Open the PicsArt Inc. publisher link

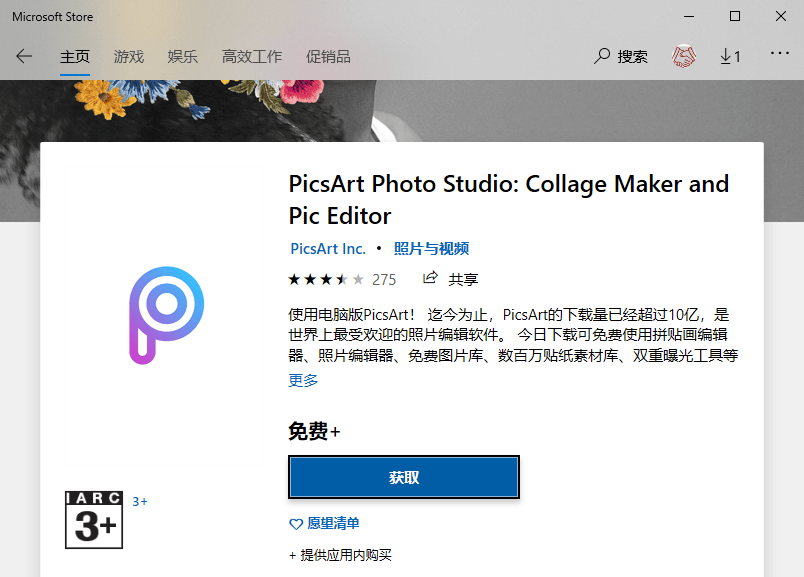[x=328, y=249]
